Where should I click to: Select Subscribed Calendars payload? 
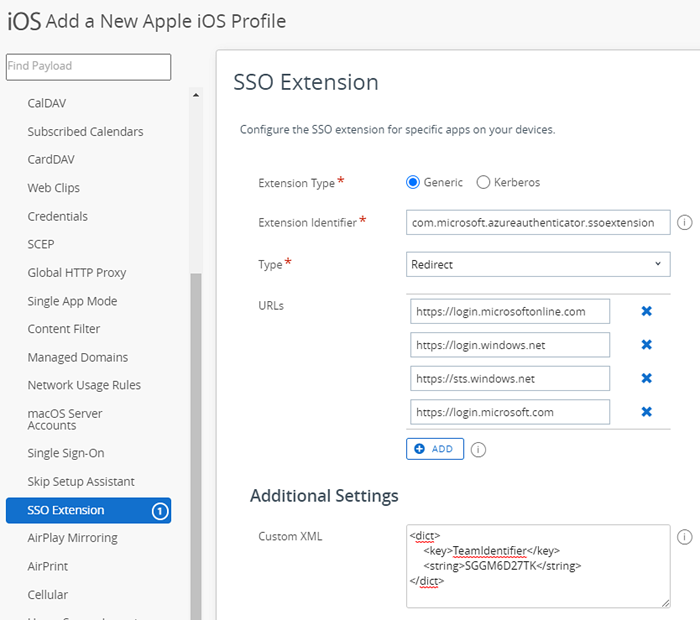85,132
